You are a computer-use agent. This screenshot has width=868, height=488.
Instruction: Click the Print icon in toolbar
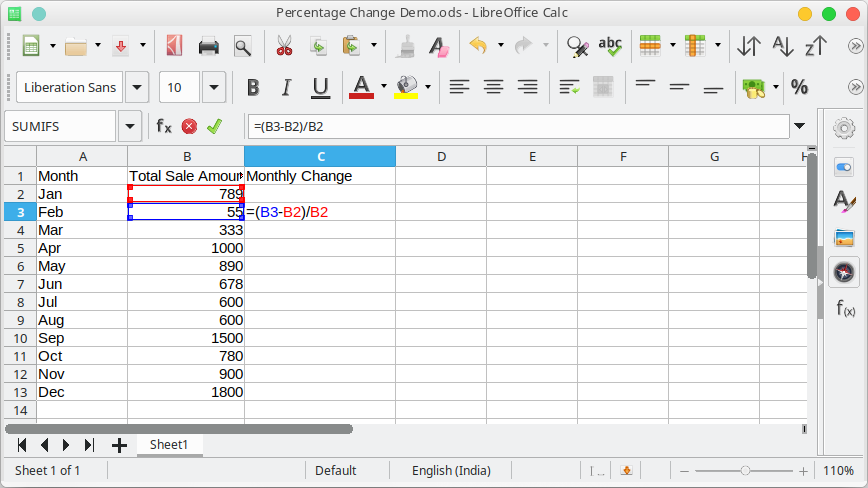(208, 46)
